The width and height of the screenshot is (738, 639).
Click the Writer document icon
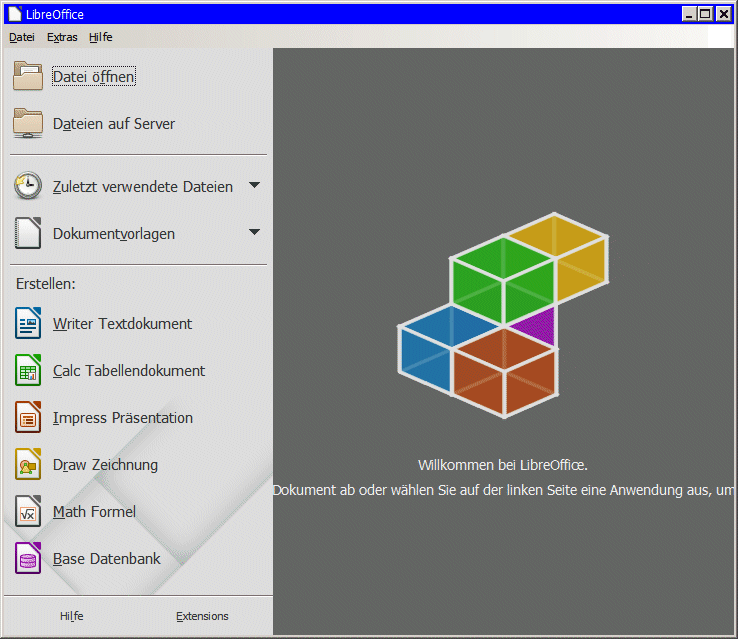click(x=28, y=323)
